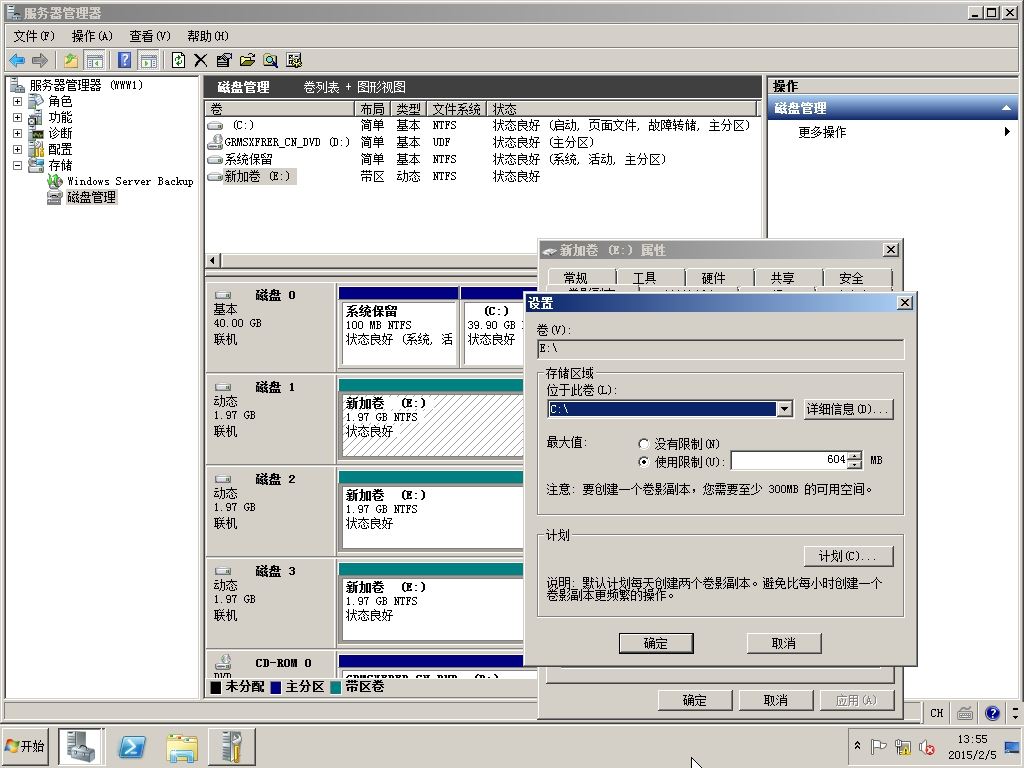Click the blue Back arrow in toolbar
This screenshot has width=1024, height=768.
pos(17,61)
